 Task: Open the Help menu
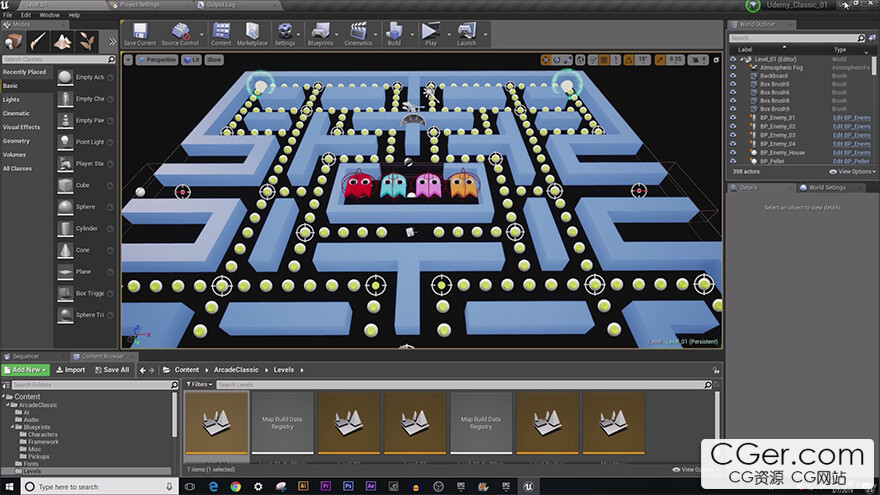coord(74,15)
